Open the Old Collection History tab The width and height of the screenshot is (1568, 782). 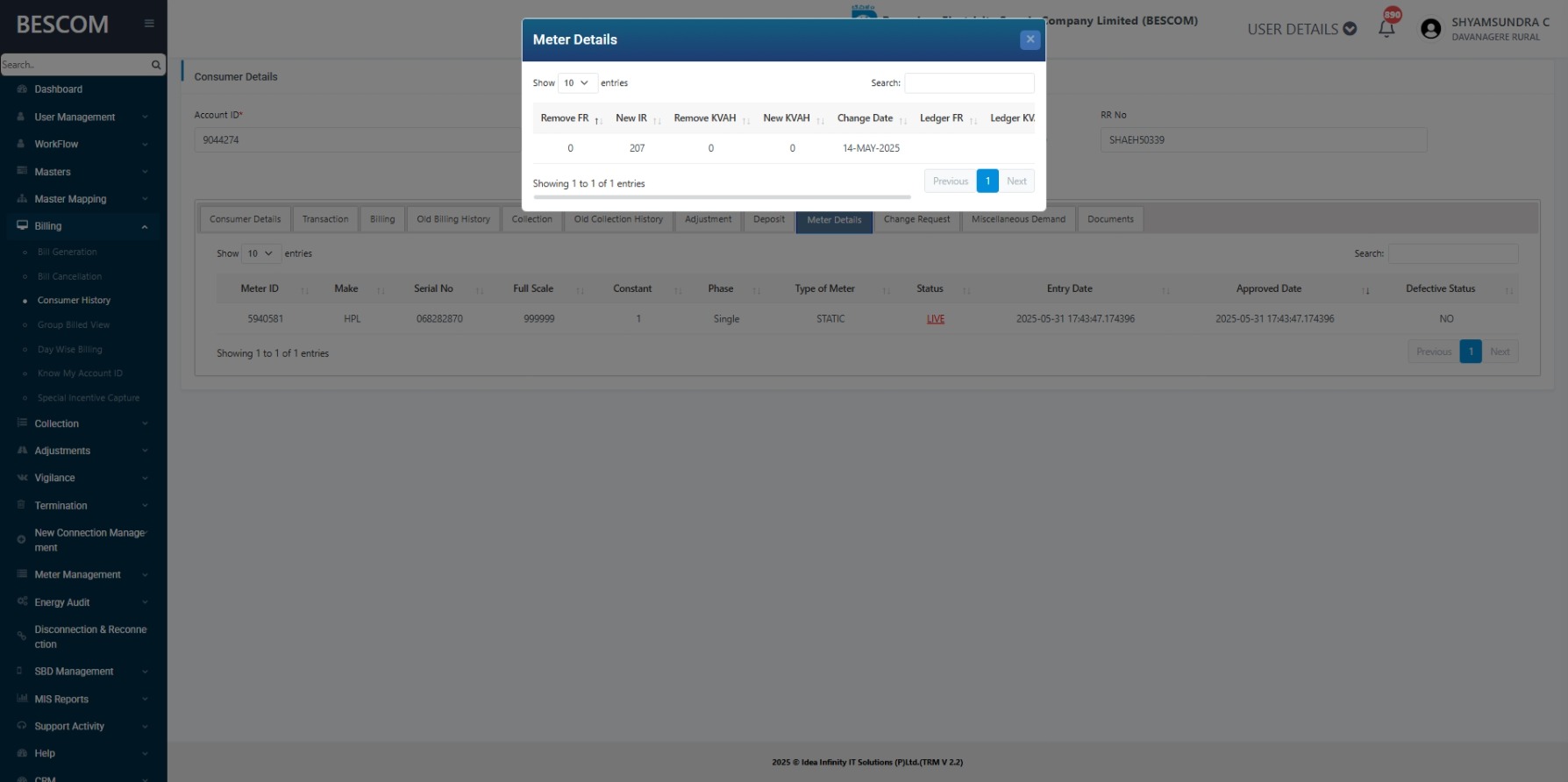pyautogui.click(x=618, y=219)
